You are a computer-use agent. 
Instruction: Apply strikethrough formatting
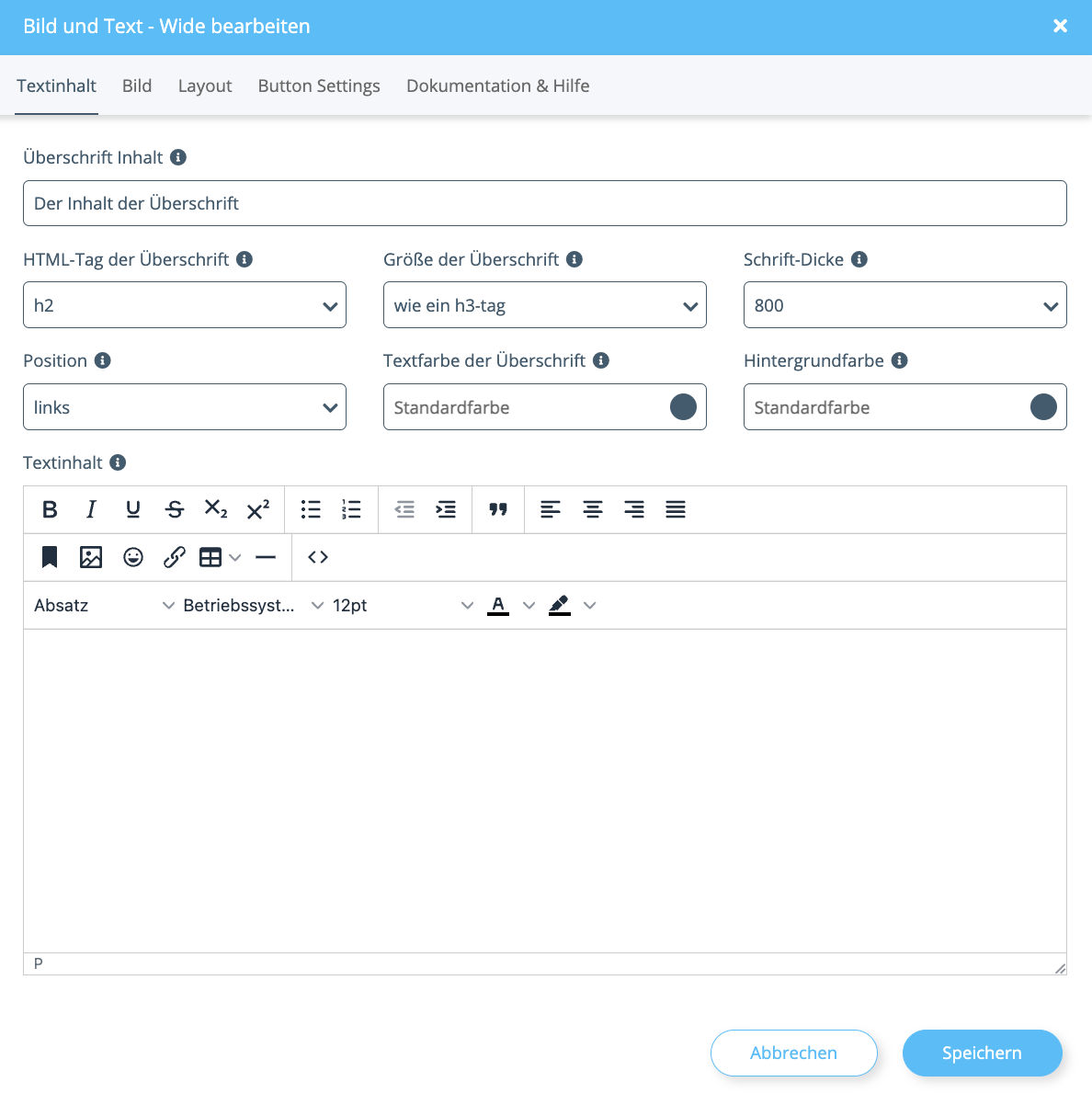(x=175, y=509)
